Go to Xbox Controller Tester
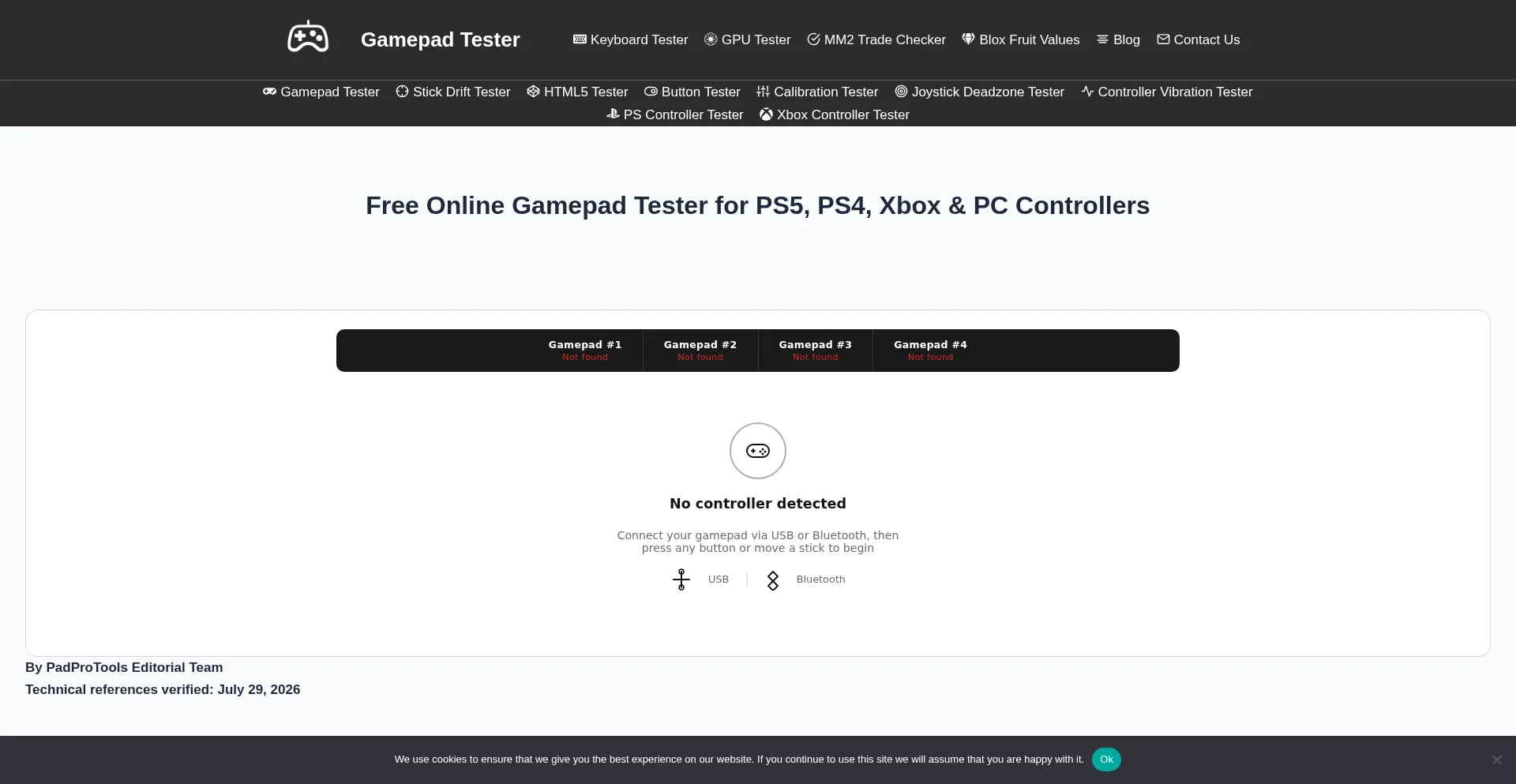This screenshot has width=1516, height=784. [x=835, y=114]
